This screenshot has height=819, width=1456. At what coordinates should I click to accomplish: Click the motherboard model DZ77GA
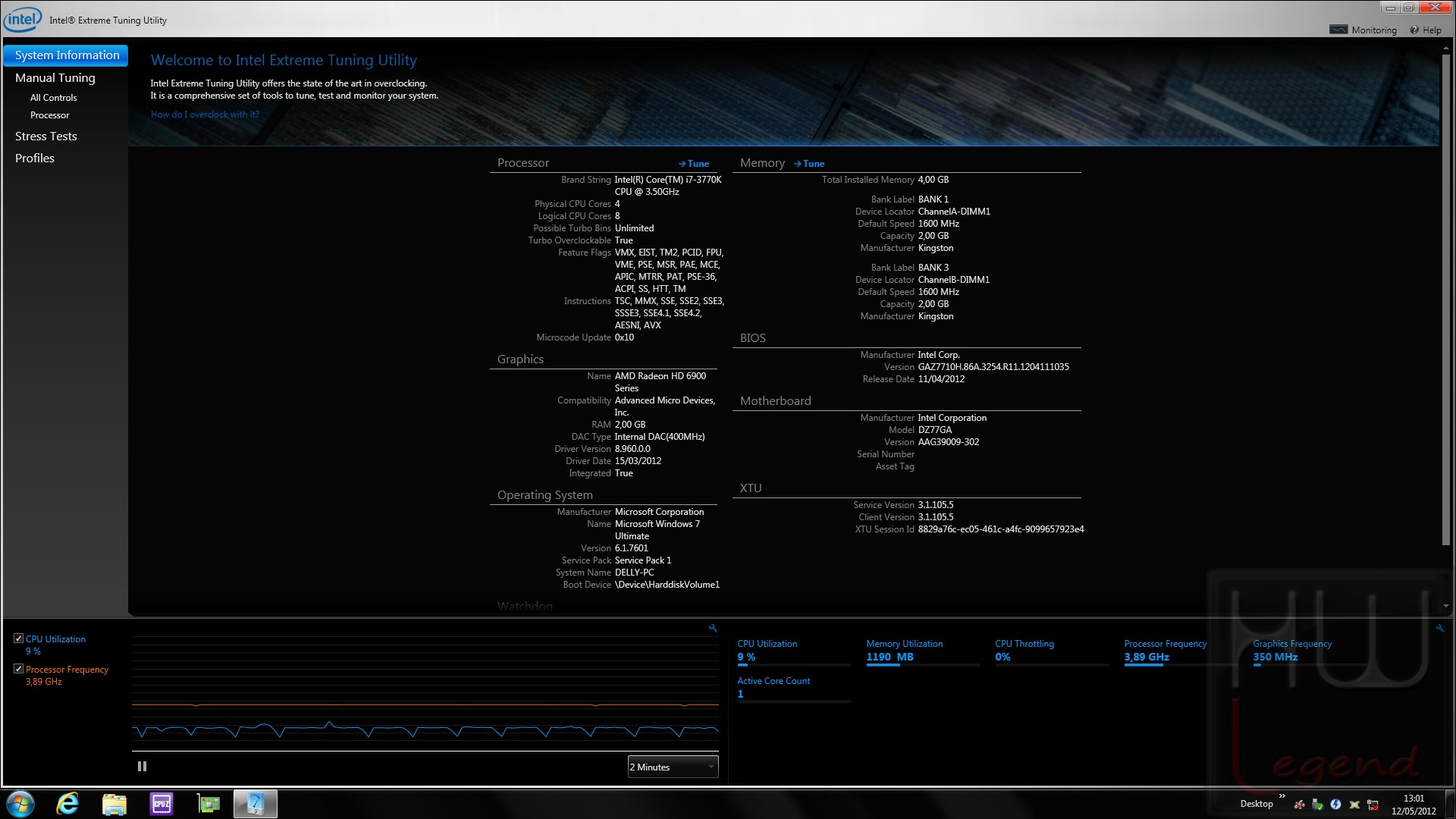(x=935, y=430)
